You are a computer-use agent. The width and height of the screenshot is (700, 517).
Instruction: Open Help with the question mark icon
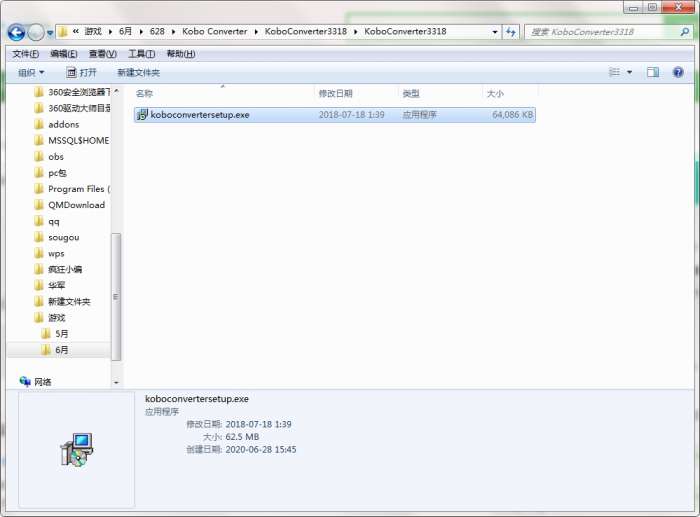(x=678, y=72)
